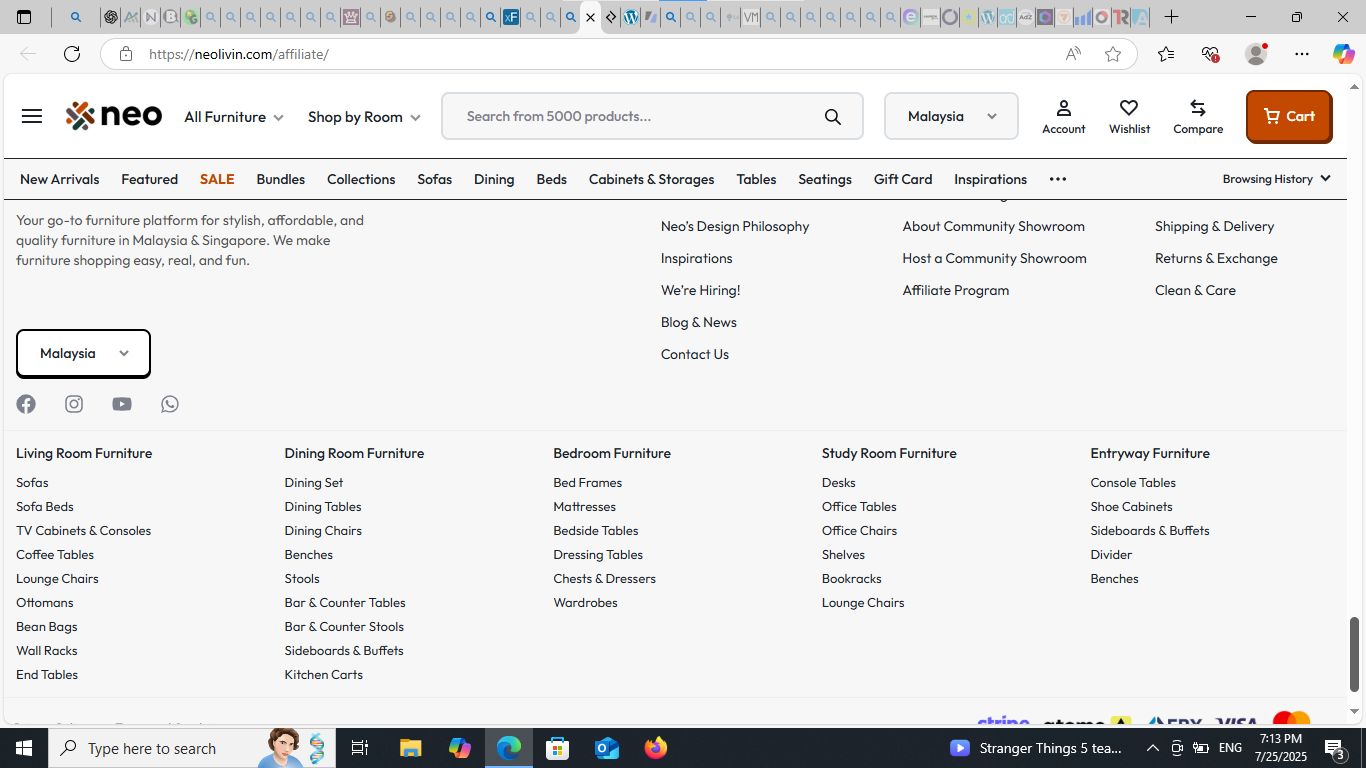Open Firefox from taskbar
Screen dimensions: 1366x768
(656, 748)
